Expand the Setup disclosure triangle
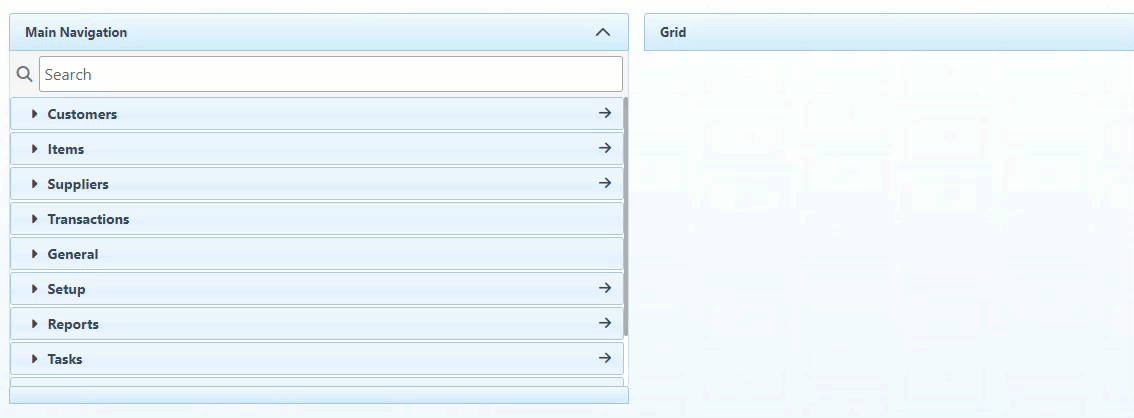1134x418 pixels. coord(35,289)
